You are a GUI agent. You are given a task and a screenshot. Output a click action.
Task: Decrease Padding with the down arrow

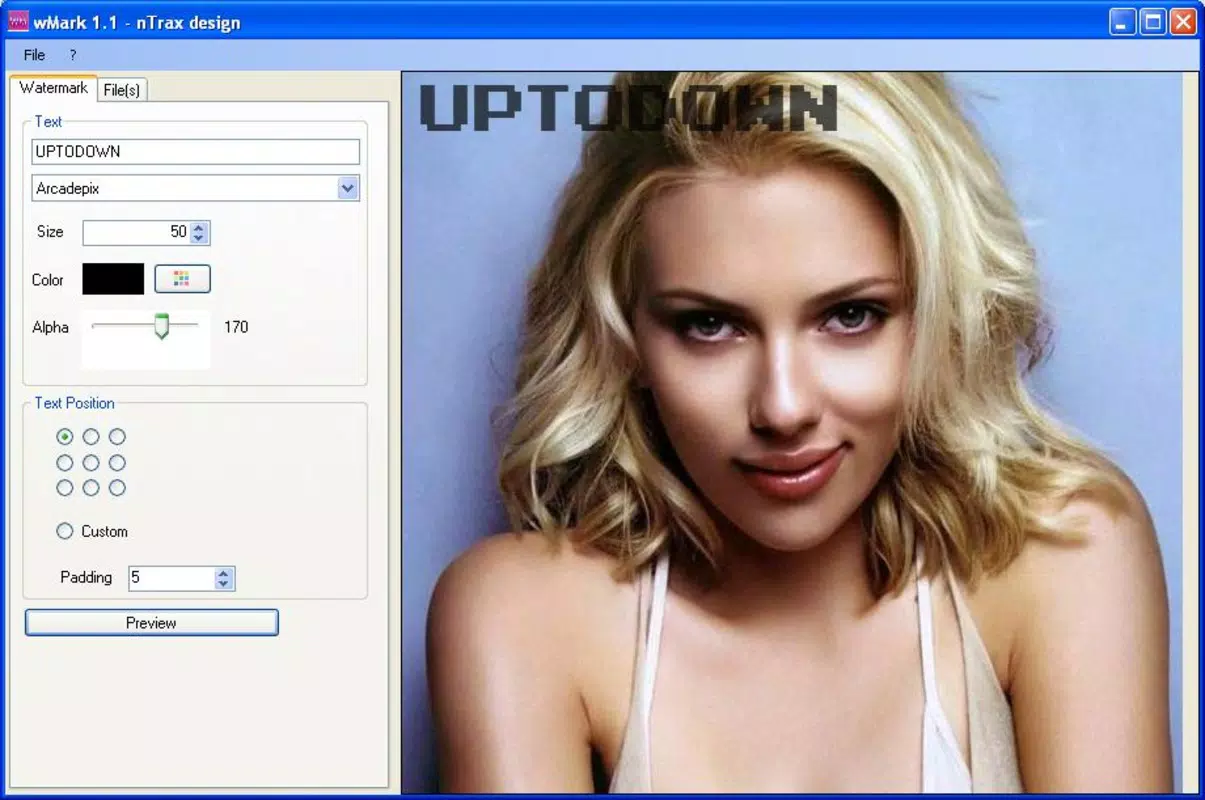(223, 584)
